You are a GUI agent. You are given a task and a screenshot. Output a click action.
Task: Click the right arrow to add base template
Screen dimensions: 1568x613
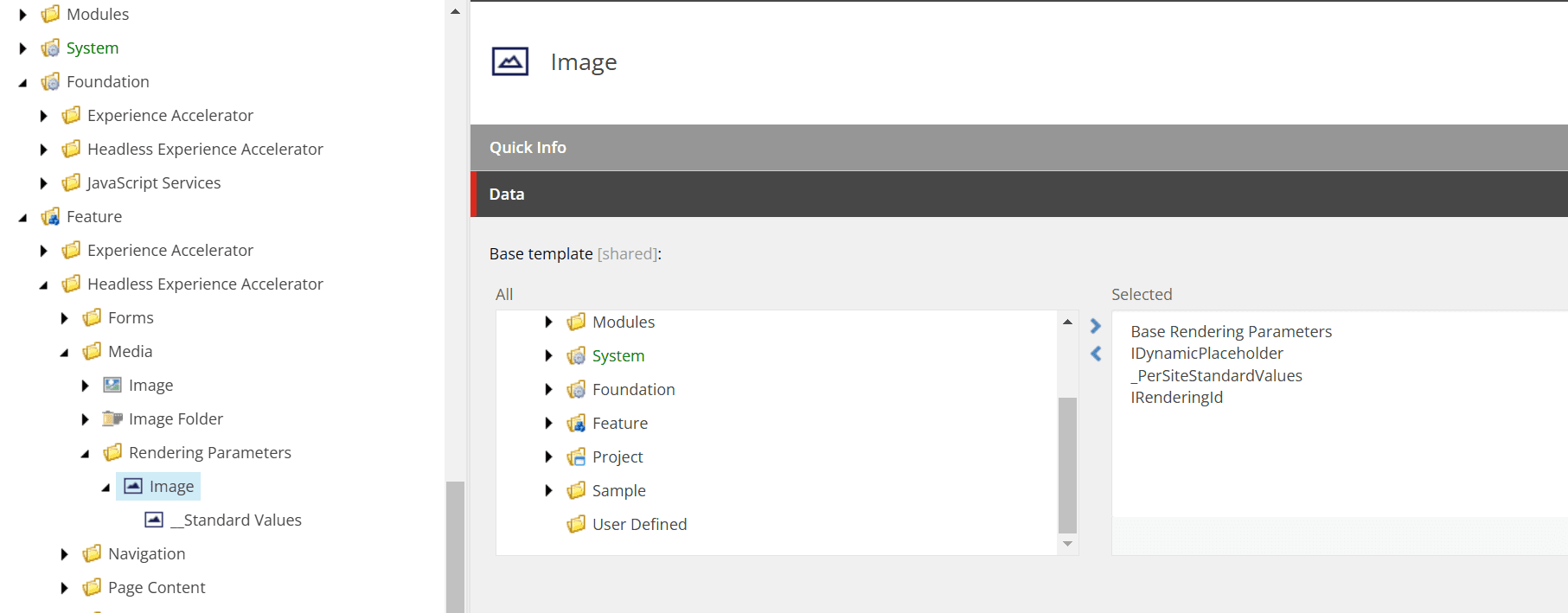1095,326
